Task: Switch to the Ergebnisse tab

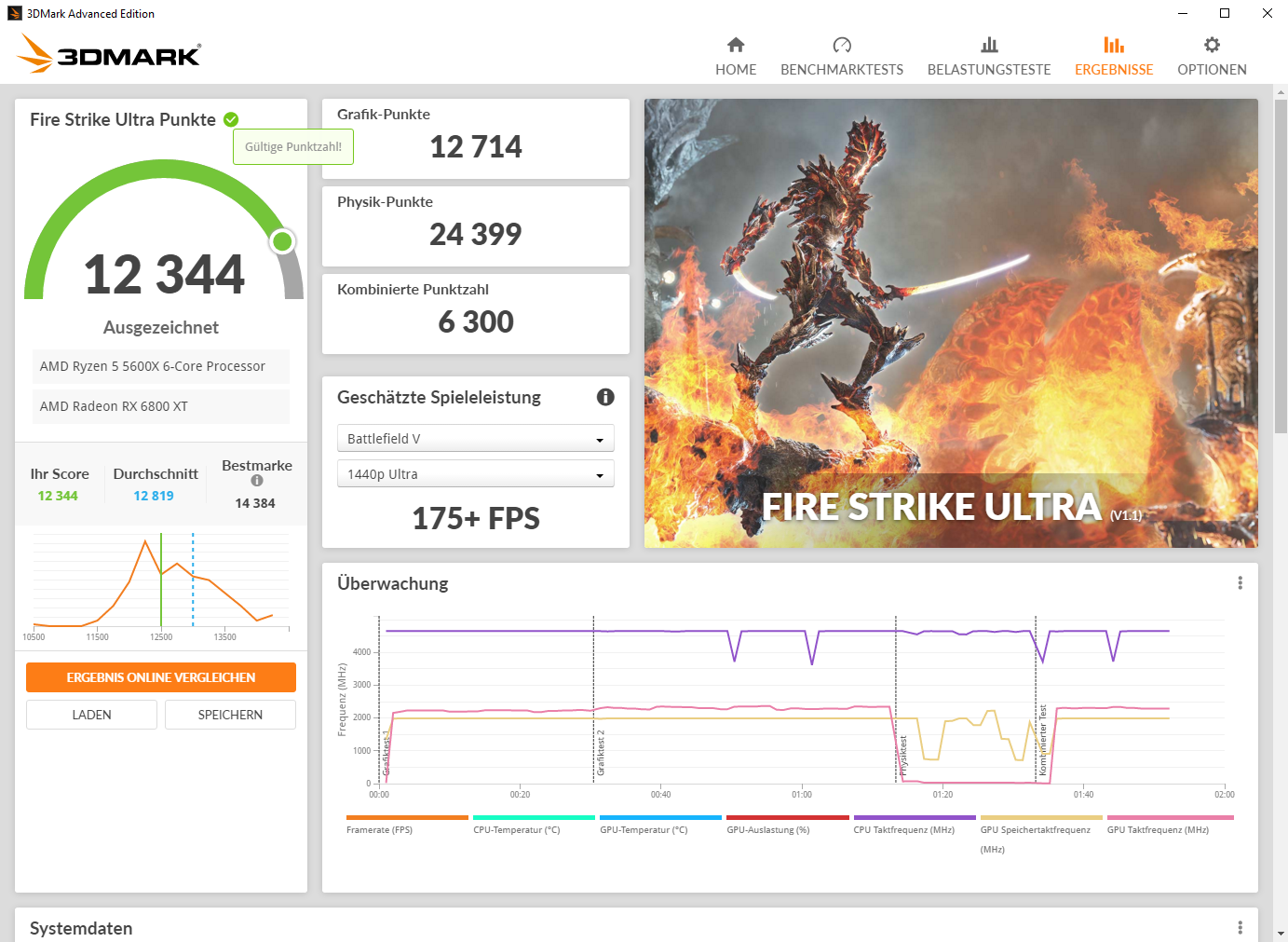Action: 1114,56
